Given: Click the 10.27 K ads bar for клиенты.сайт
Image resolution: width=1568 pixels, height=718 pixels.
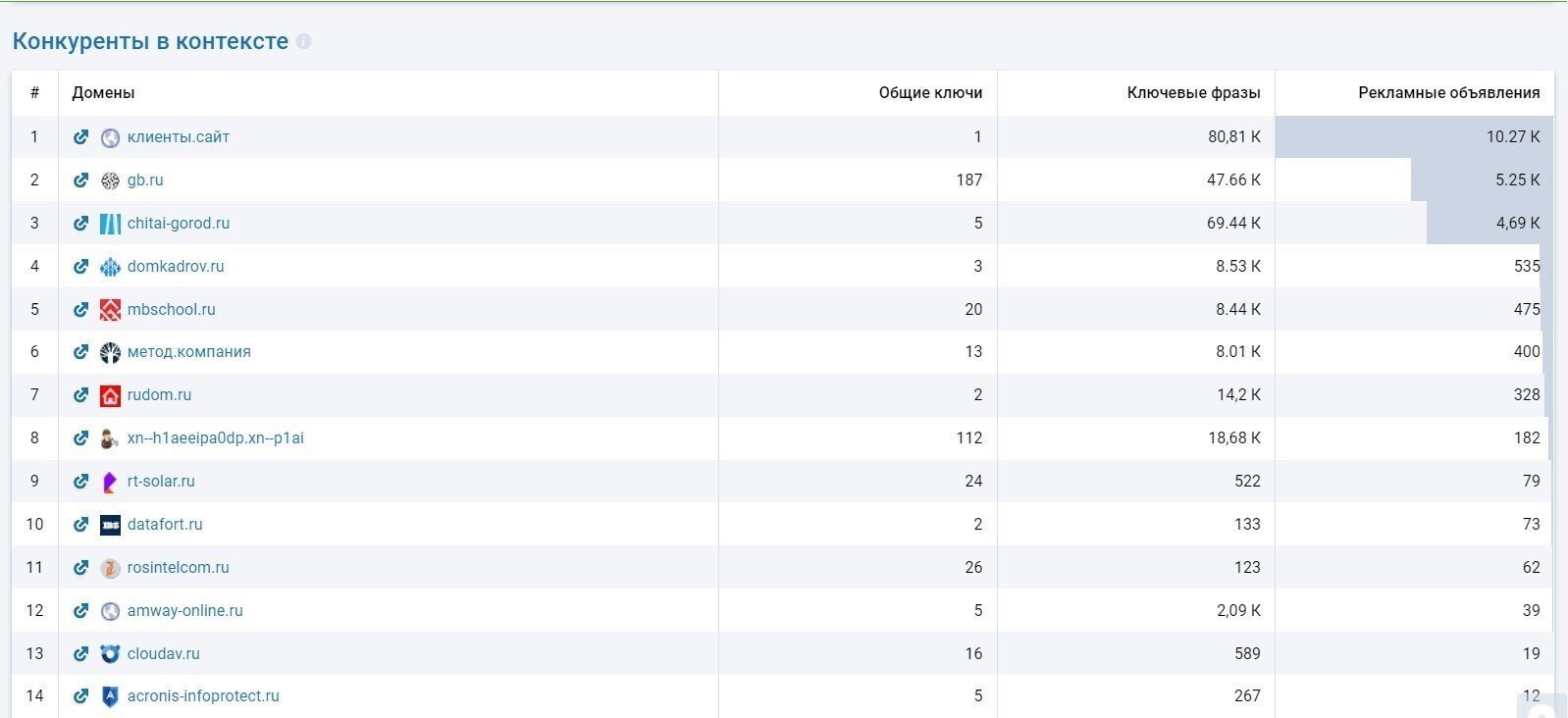Looking at the screenshot, I should (x=1413, y=137).
